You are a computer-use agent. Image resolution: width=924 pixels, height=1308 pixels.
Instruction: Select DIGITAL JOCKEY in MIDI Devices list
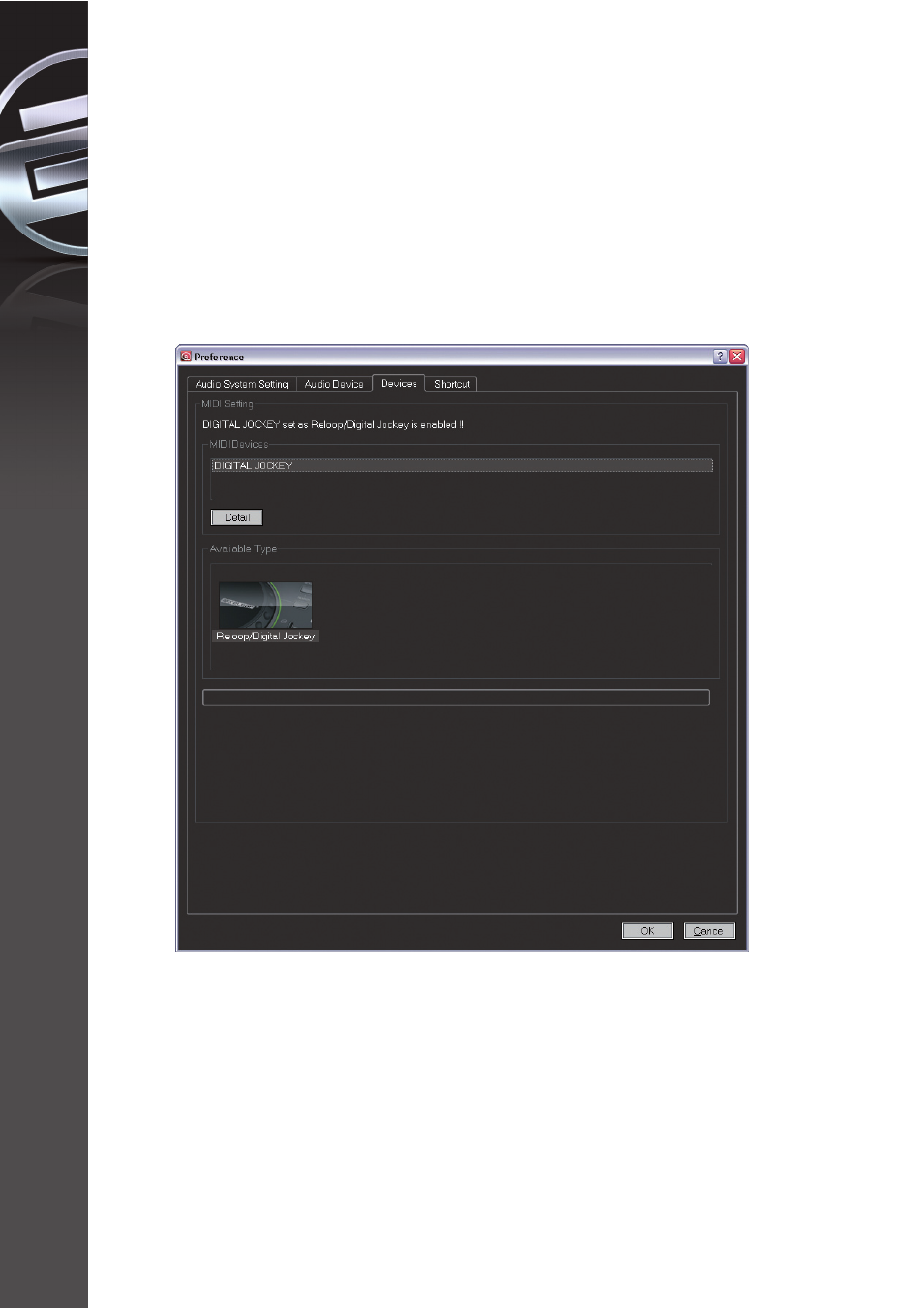(x=462, y=465)
